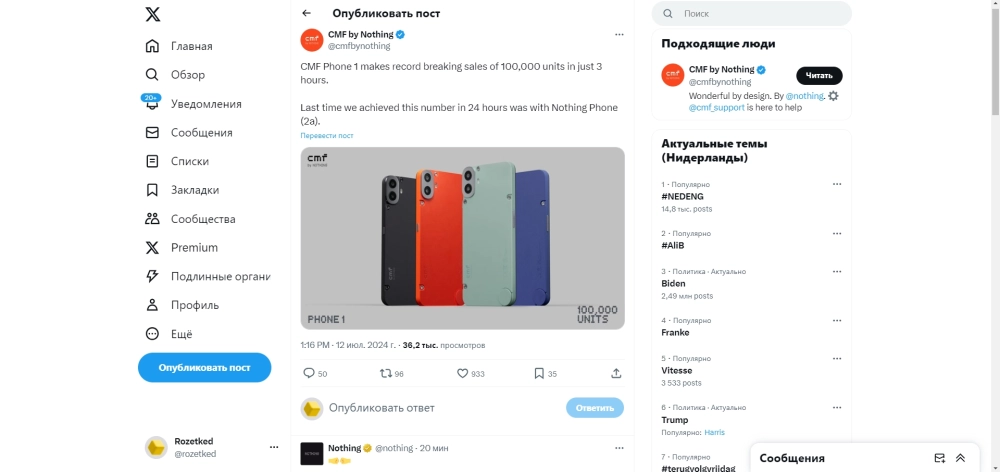Open more options for #NEDENG trend
The width and height of the screenshot is (1000, 472).
click(x=837, y=184)
